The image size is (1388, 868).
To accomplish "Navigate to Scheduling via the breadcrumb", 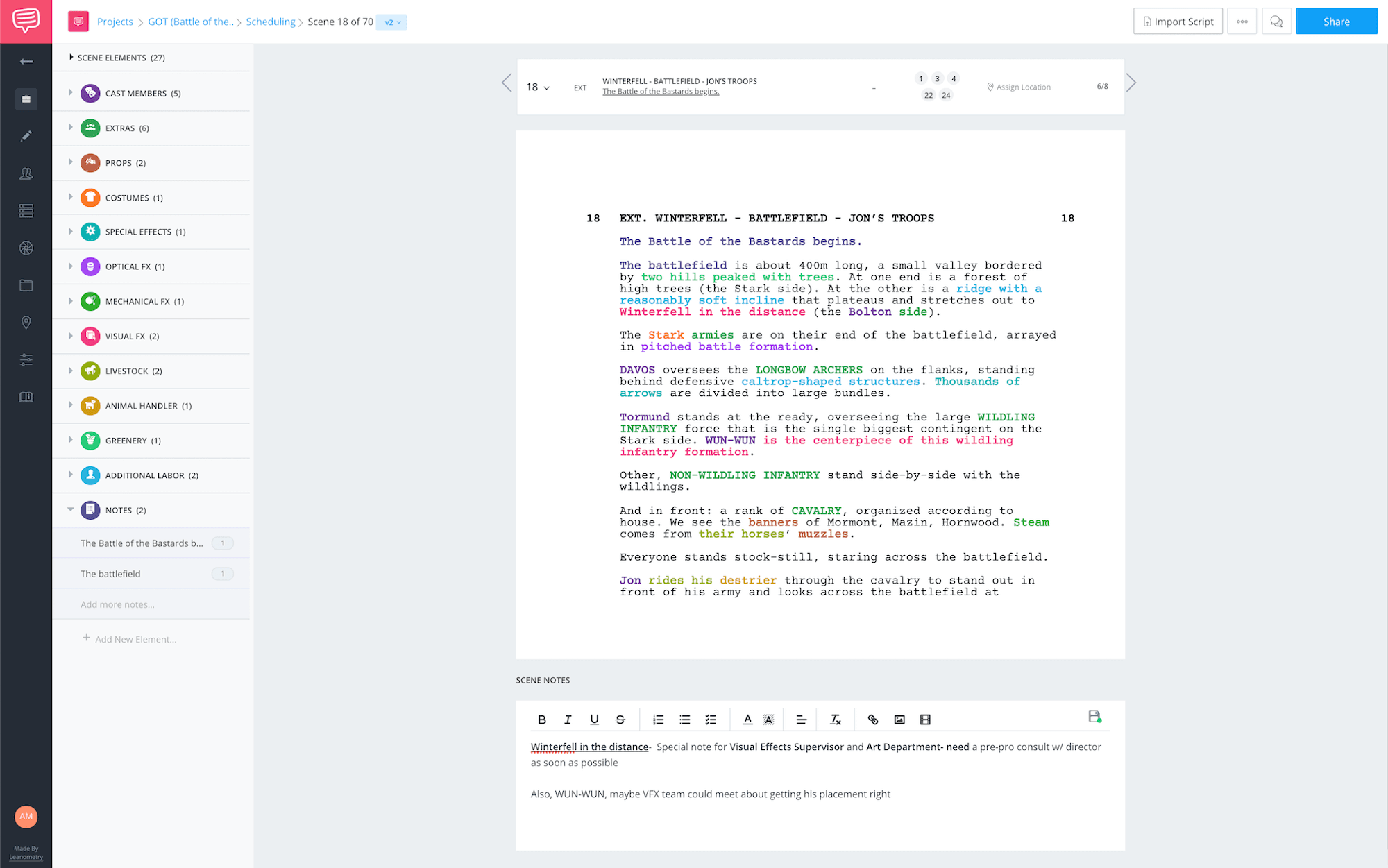I will (x=271, y=22).
